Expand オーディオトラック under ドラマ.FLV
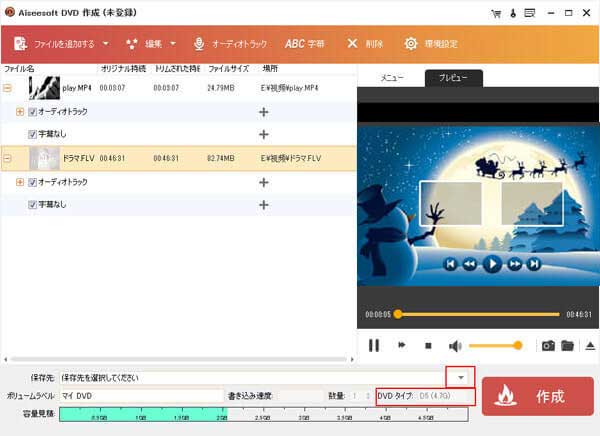This screenshot has height=436, width=600. click(19, 182)
